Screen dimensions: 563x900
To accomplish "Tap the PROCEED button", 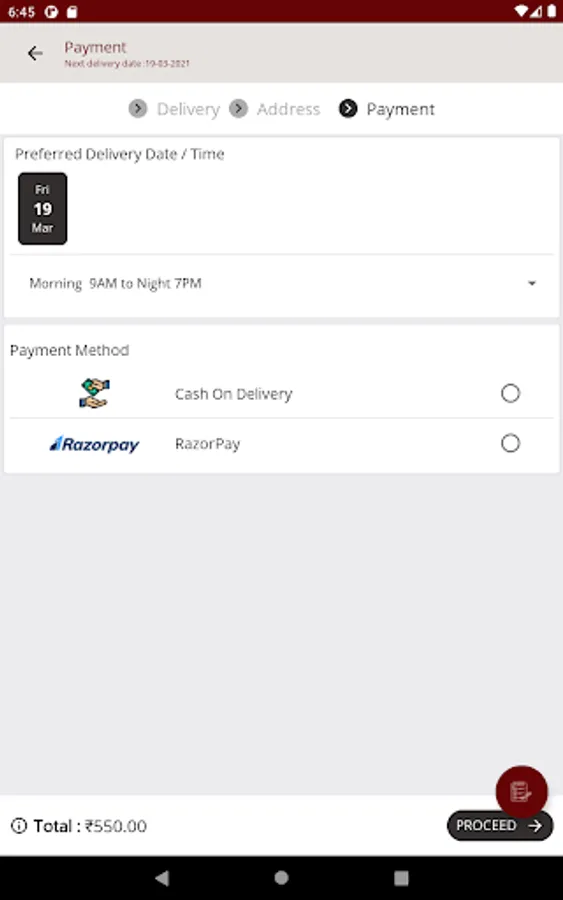I will 500,826.
